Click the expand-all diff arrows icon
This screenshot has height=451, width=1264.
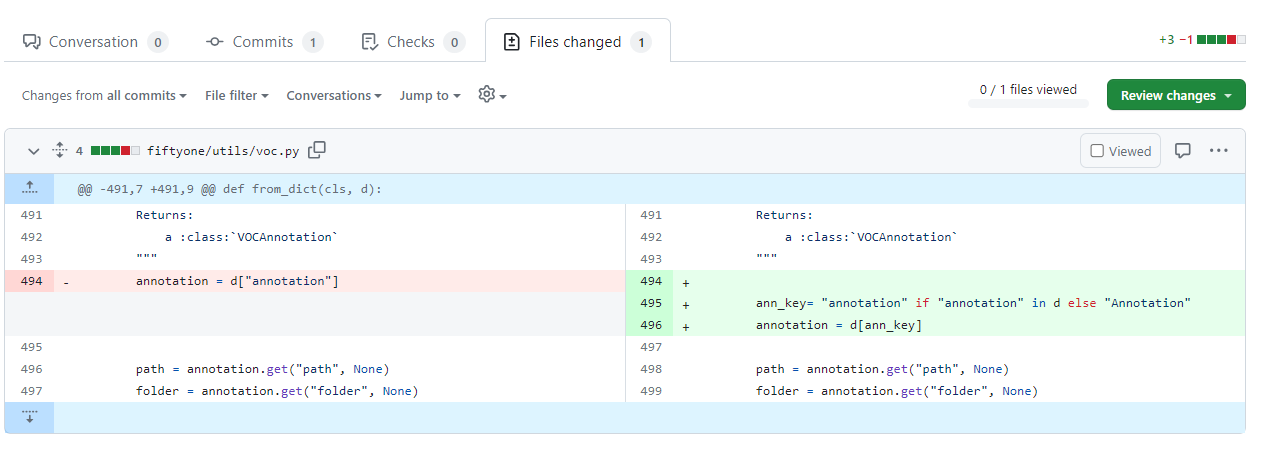[59, 151]
